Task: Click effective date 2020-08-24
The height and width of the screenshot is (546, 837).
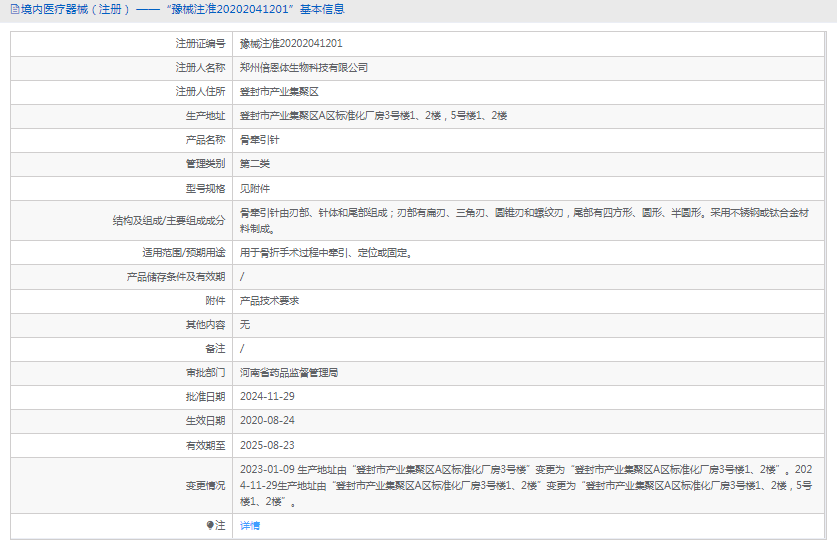Action: 267,421
